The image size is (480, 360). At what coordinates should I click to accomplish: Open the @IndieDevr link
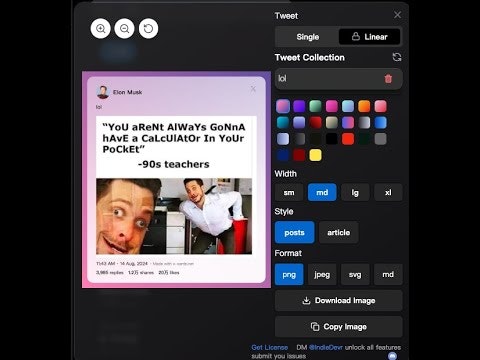point(326,347)
